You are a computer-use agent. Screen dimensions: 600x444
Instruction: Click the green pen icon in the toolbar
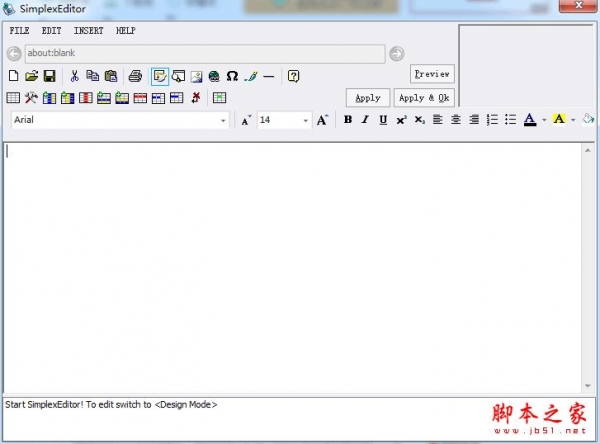[251, 76]
